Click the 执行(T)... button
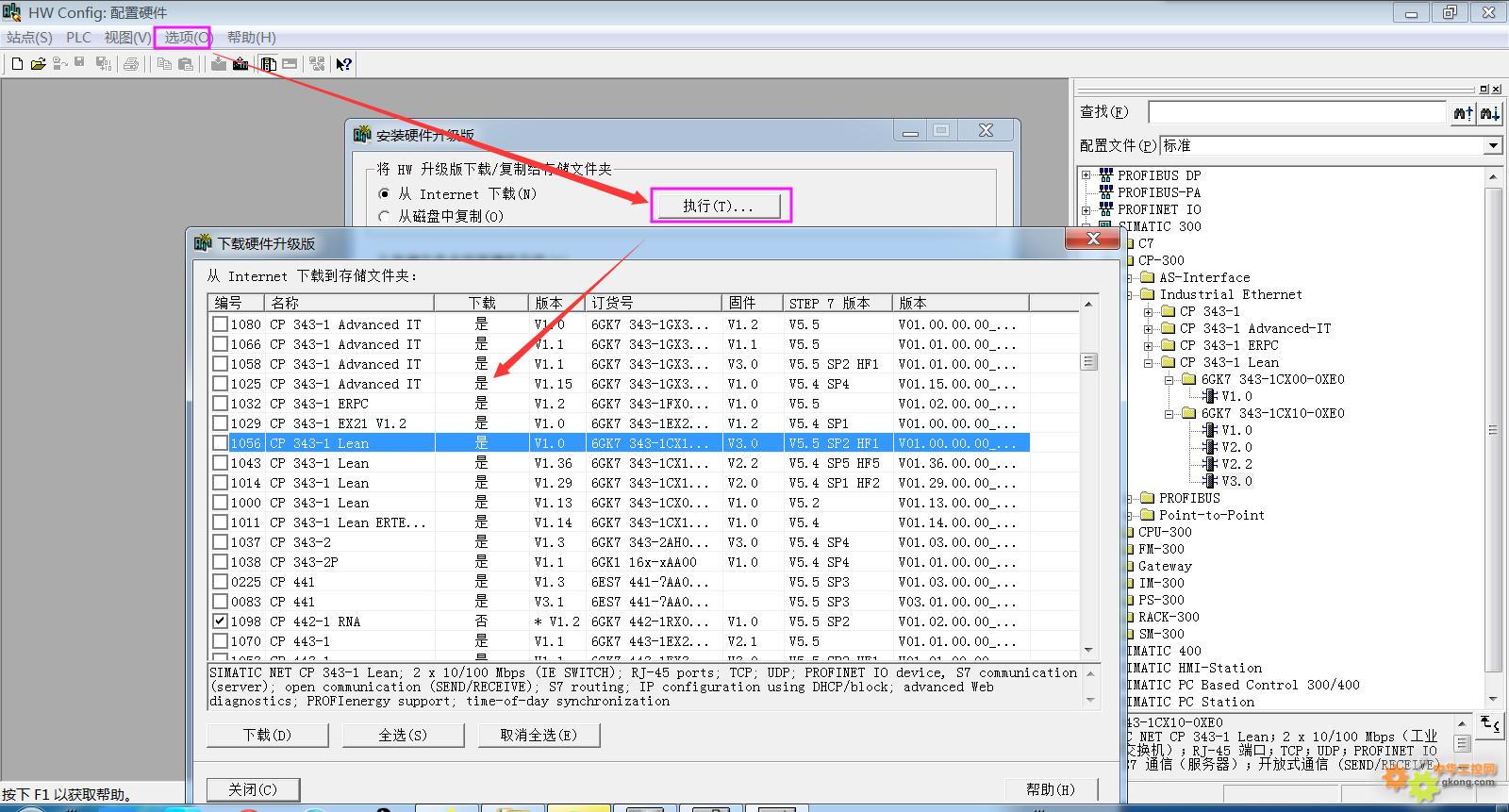Screen dimensions: 1509x812 click(x=720, y=206)
